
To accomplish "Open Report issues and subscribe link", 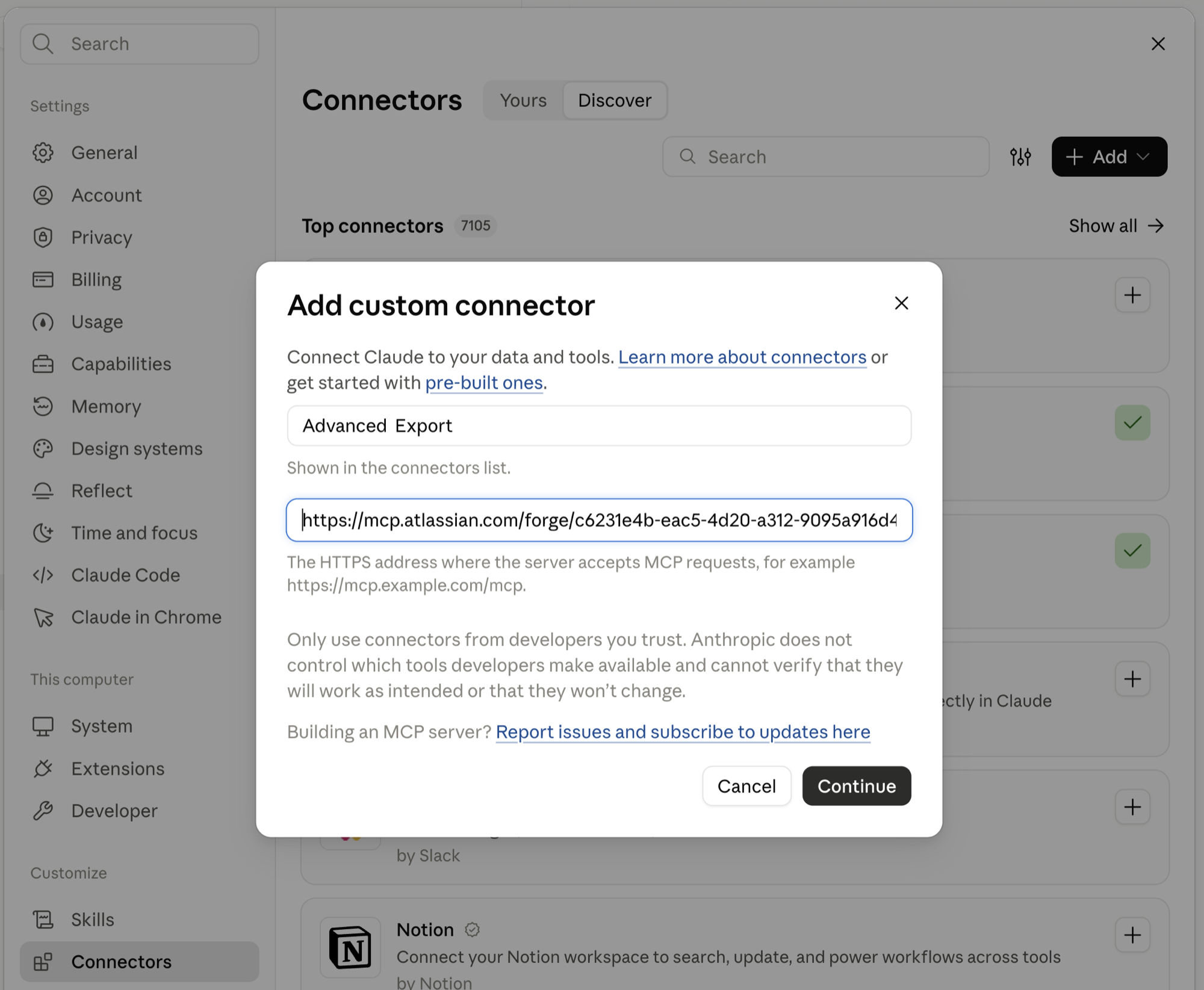I will pos(683,732).
